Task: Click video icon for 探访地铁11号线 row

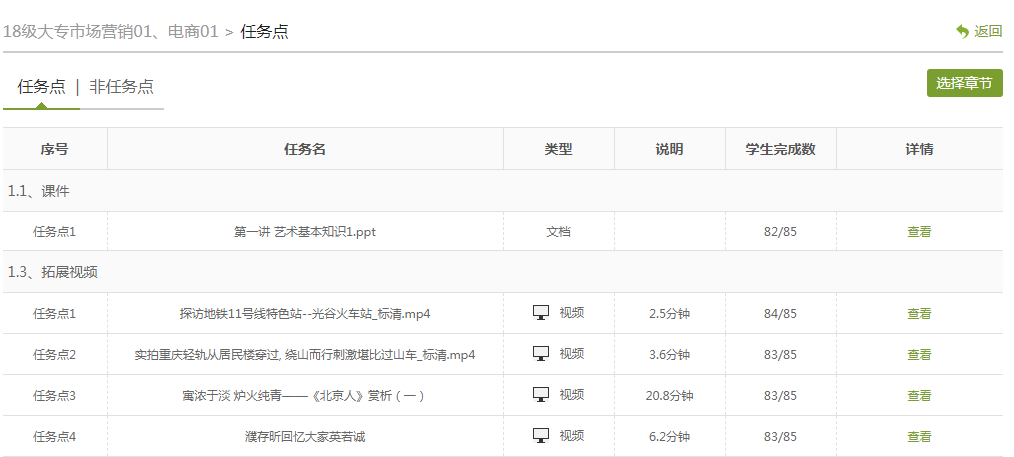Action: point(541,313)
